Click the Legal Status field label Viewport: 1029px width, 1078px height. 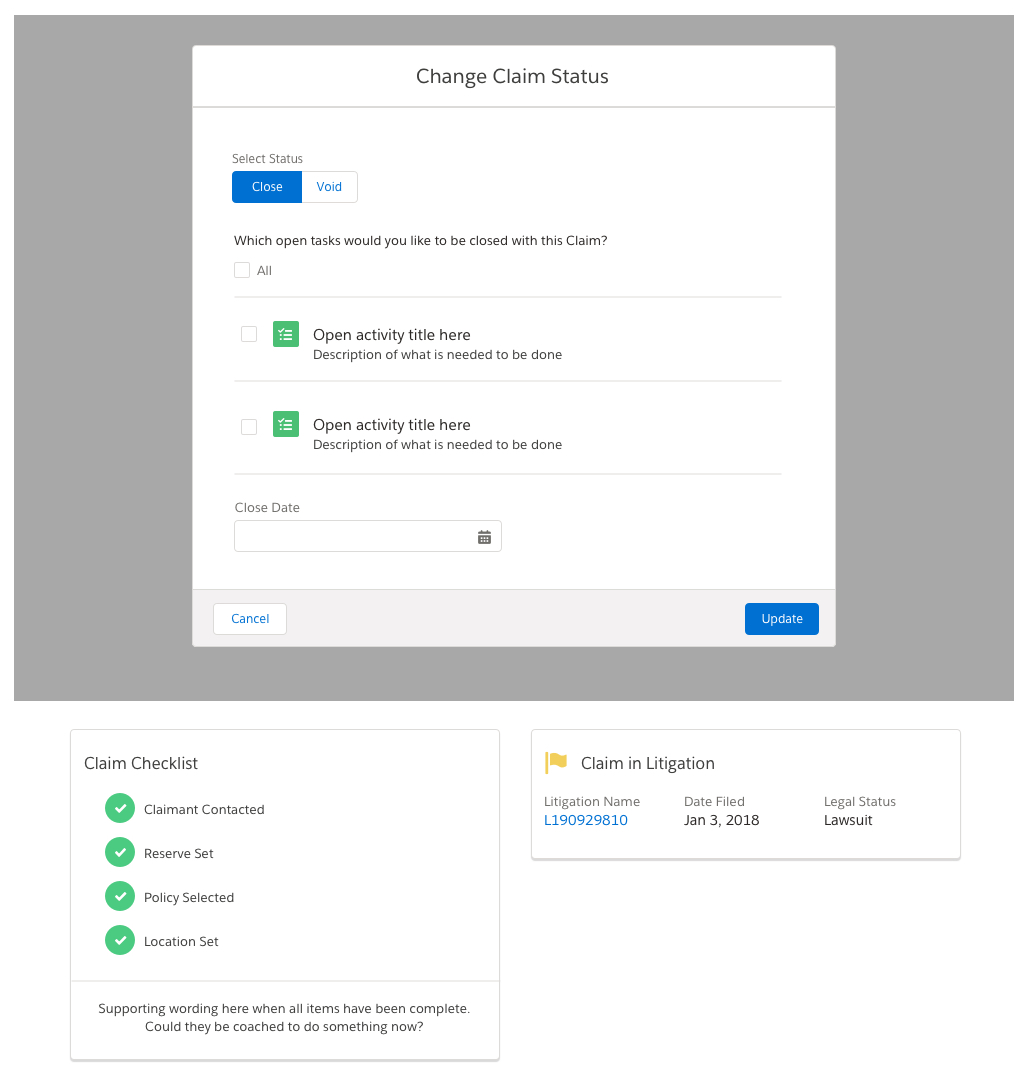click(x=860, y=802)
